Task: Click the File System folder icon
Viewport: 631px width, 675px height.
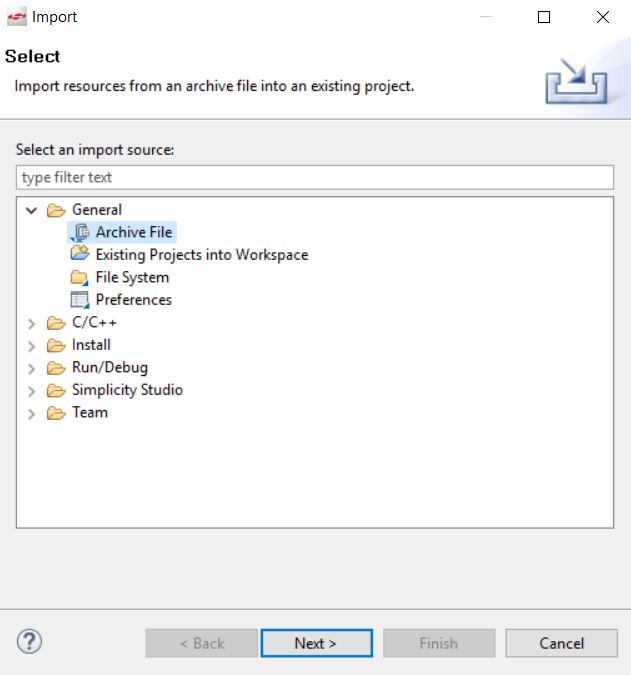Action: (80, 277)
